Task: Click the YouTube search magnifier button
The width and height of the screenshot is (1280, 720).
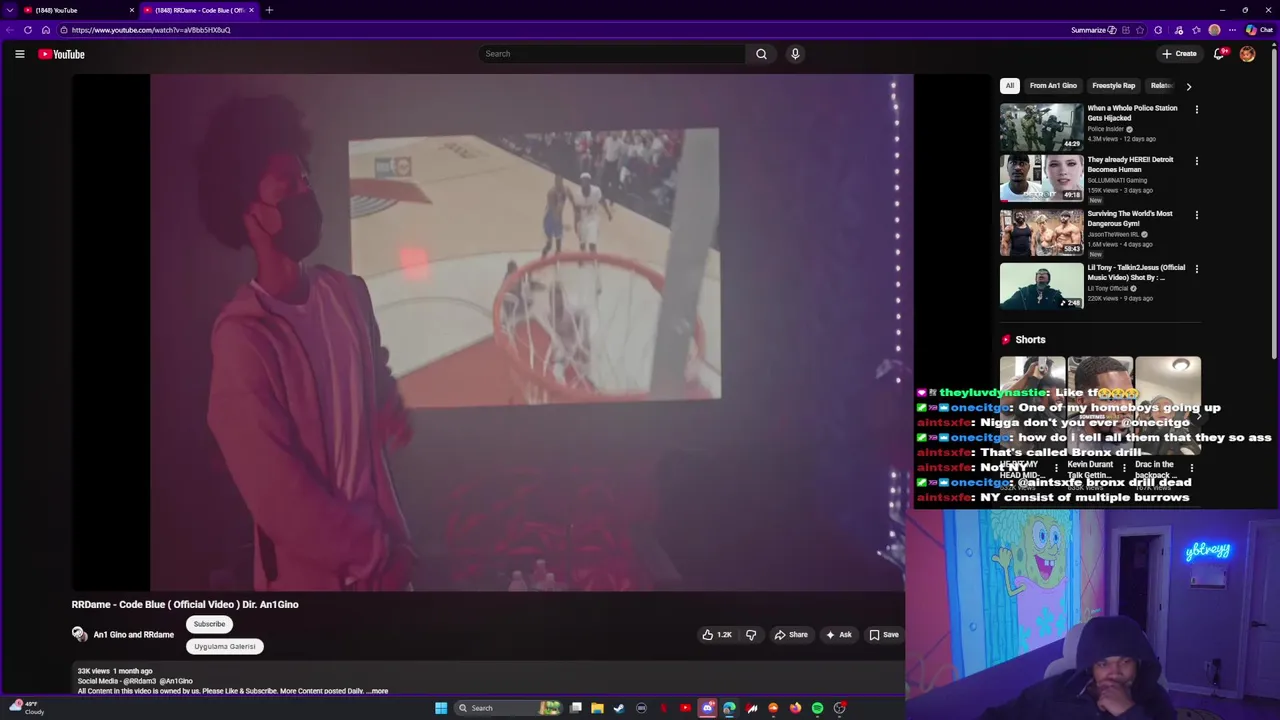Action: pyautogui.click(x=761, y=54)
